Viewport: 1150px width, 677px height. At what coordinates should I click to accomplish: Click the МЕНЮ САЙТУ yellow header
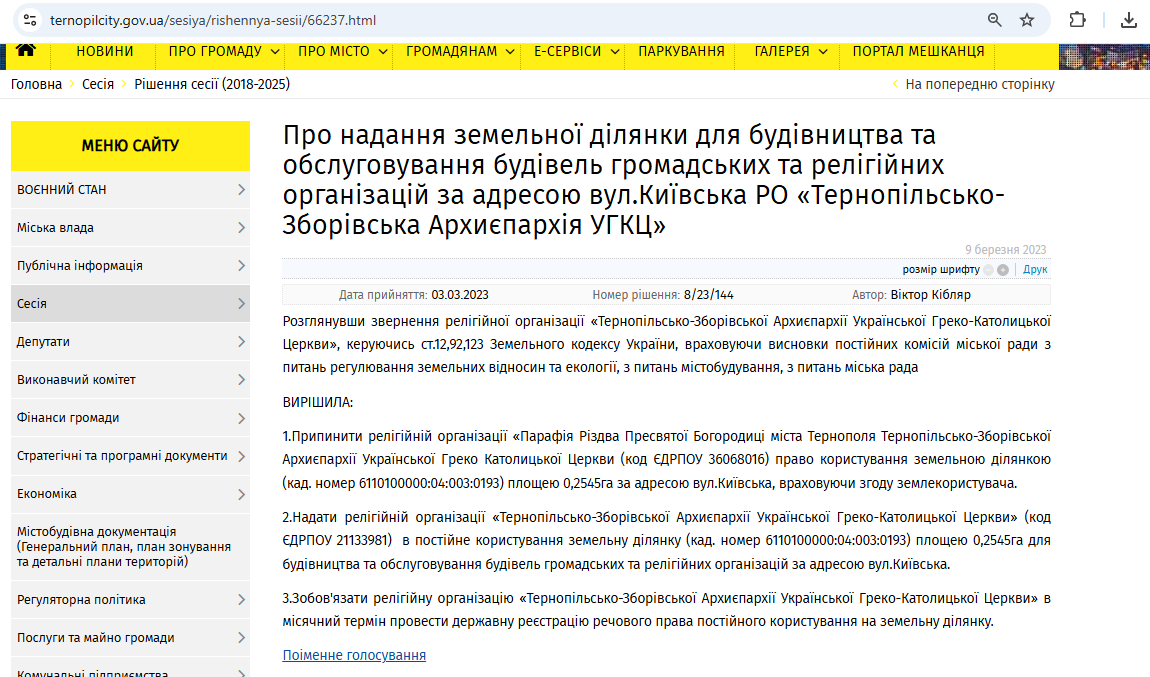131,146
